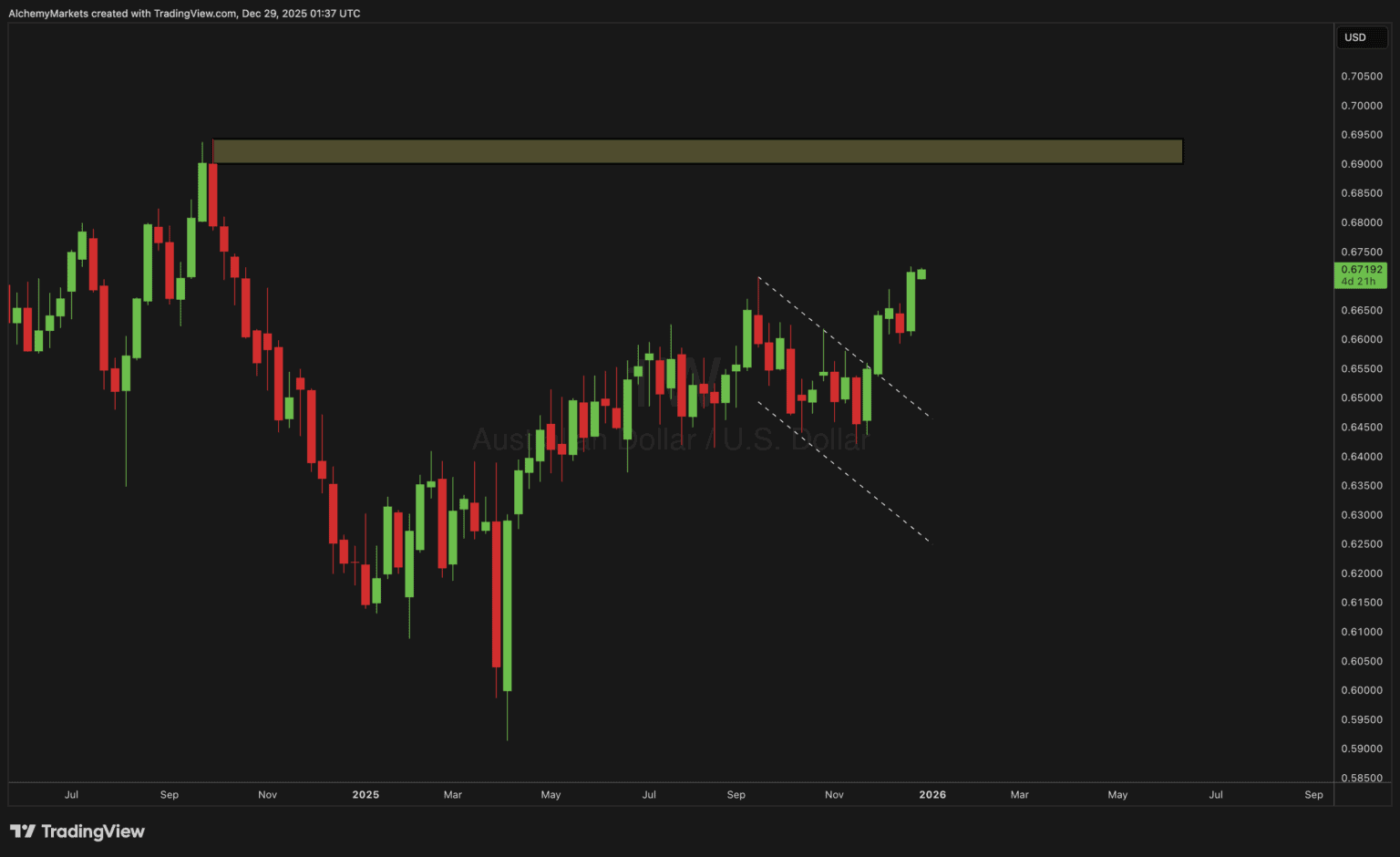
Task: Click the upper dashed channel trendline
Action: pos(843,346)
